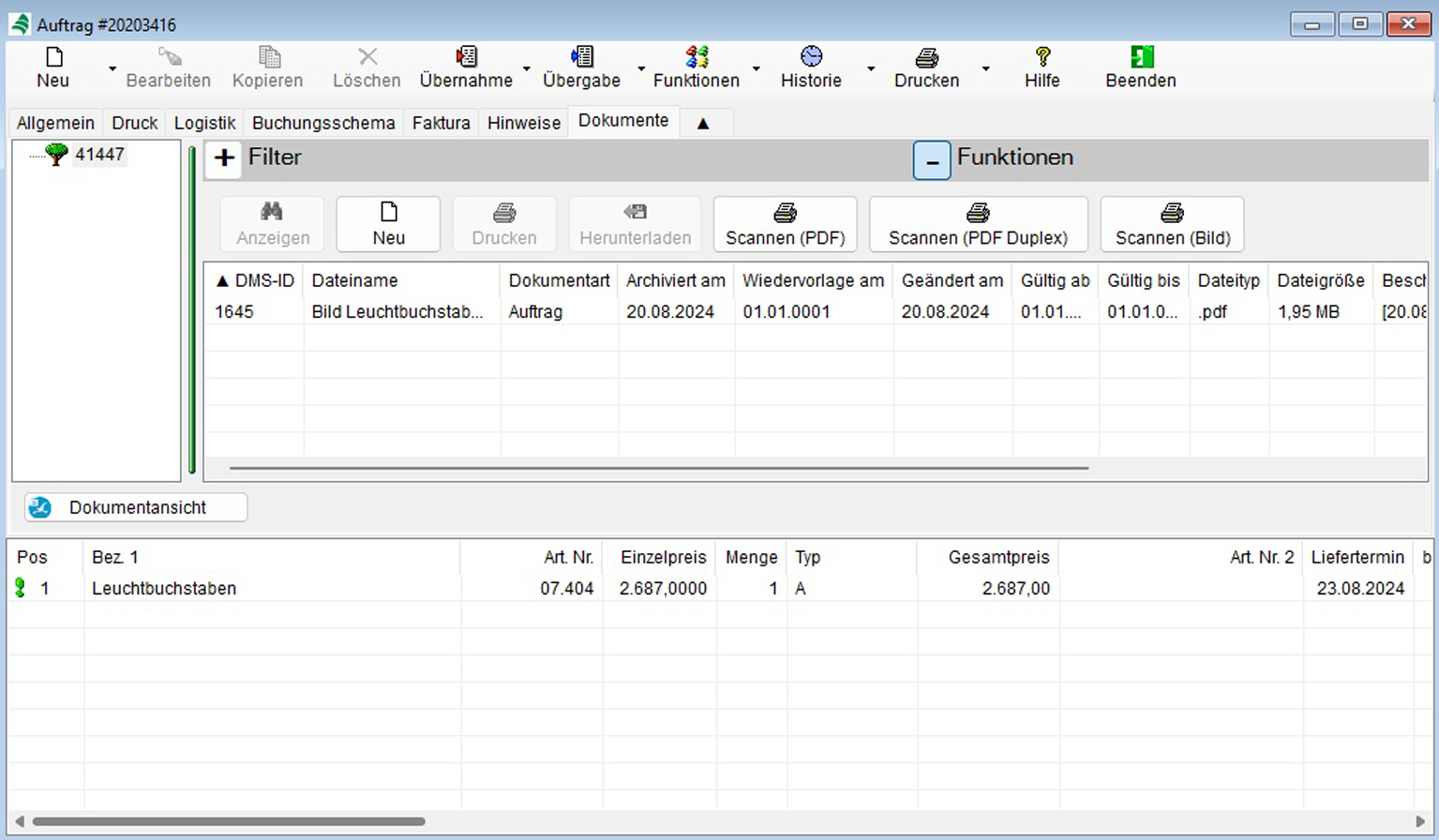Switch to the Logistik tab
Image resolution: width=1439 pixels, height=840 pixels.
205,123
